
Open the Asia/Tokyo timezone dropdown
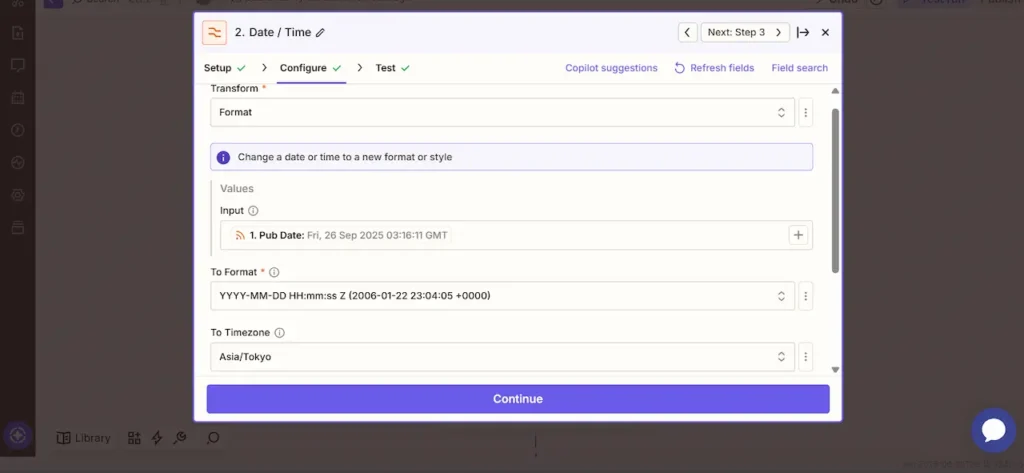point(502,357)
